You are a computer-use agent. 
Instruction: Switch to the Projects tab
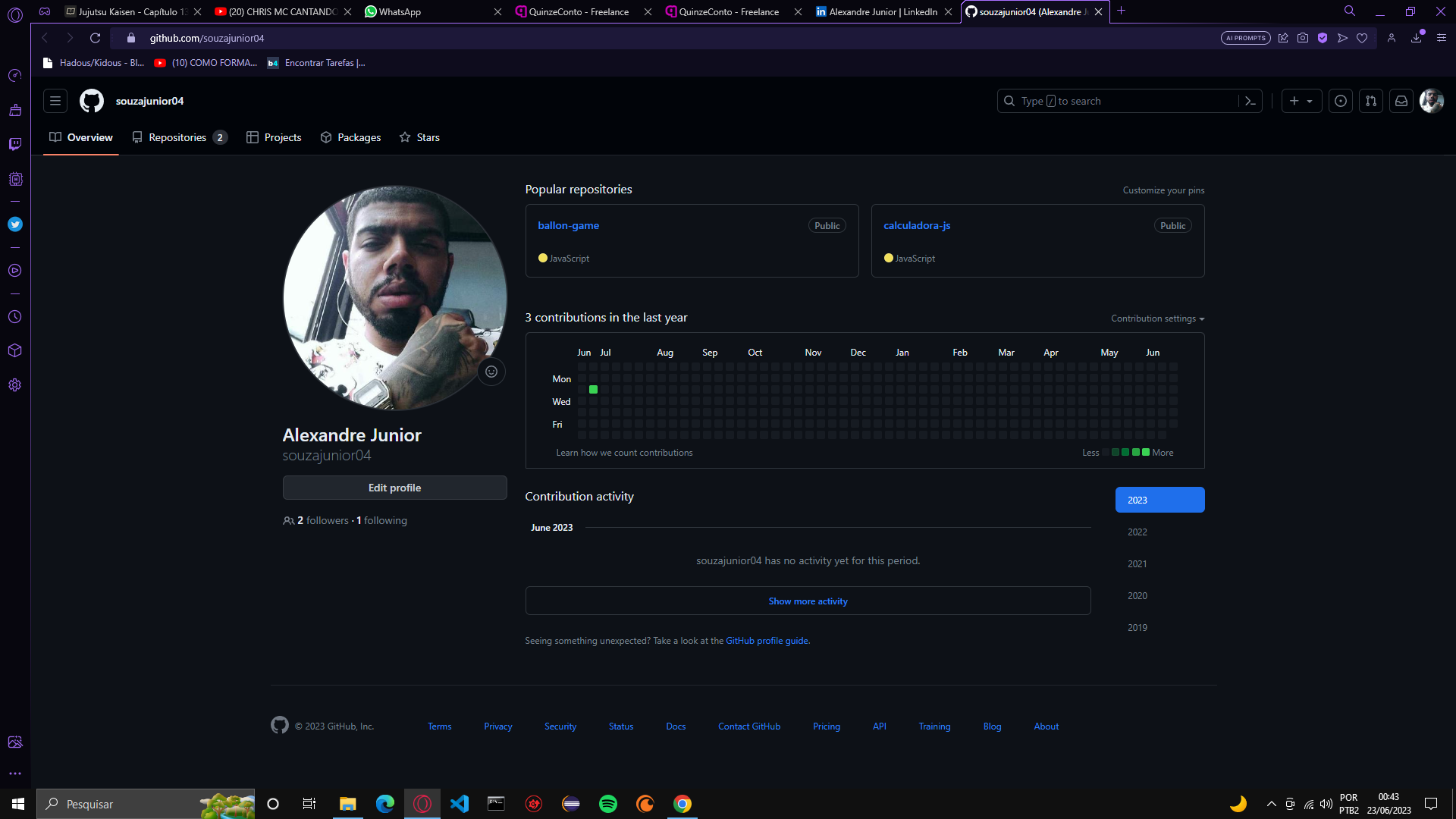tap(274, 137)
